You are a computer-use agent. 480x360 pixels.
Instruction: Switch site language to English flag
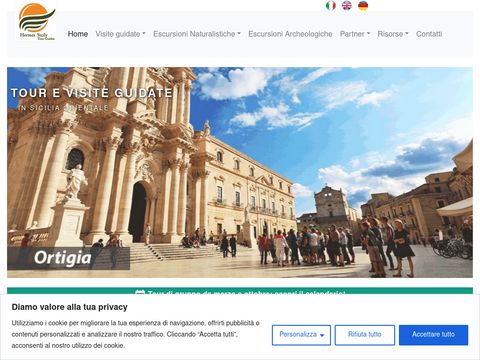pos(347,6)
